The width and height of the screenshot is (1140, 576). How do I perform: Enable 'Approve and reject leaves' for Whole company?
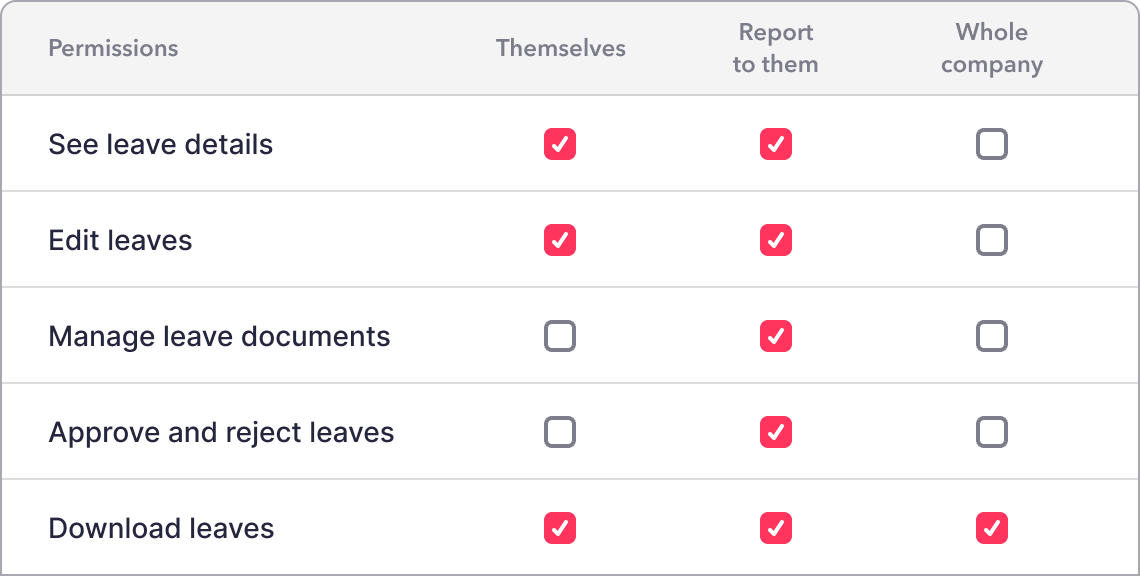coord(991,432)
